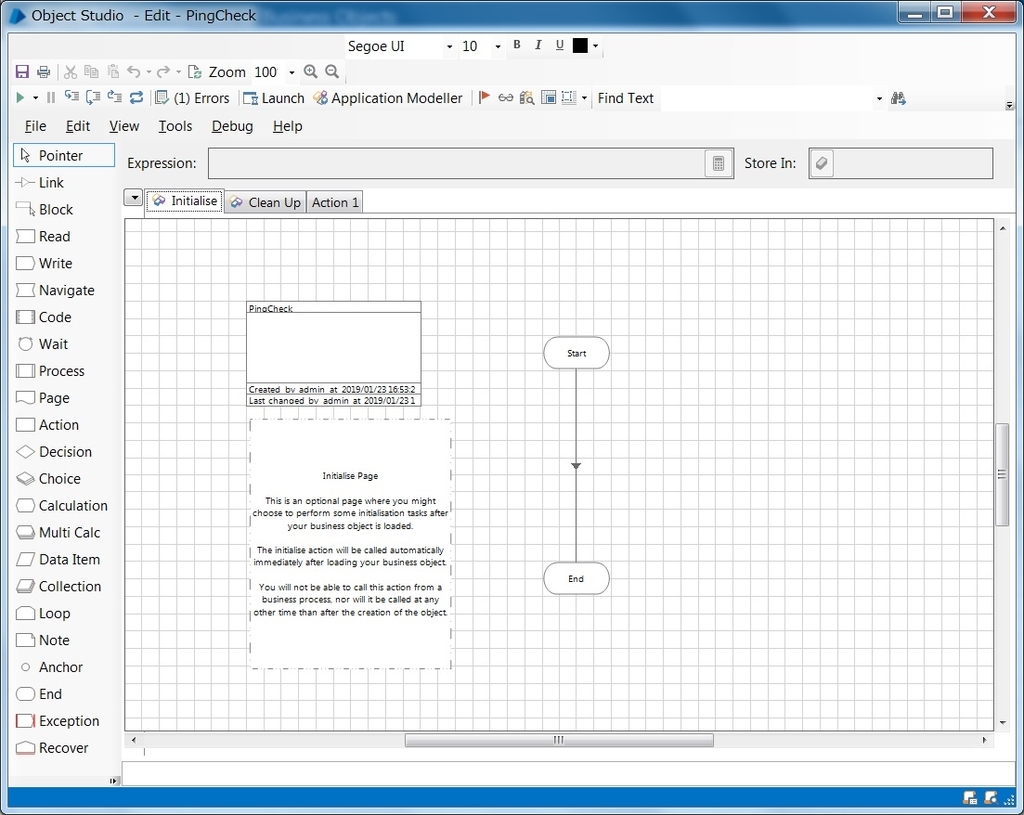Image resolution: width=1024 pixels, height=815 pixels.
Task: Open the Edit menu
Action: [78, 126]
